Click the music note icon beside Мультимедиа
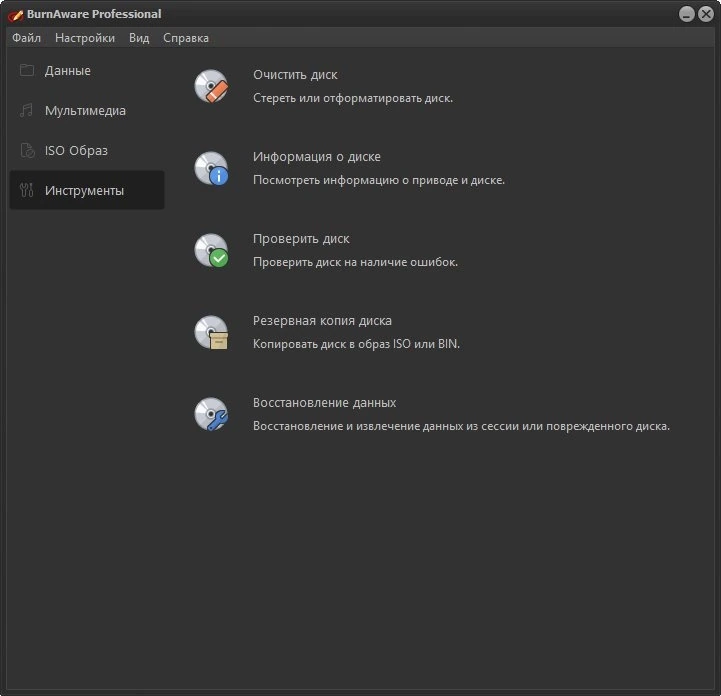This screenshot has width=721, height=696. (27, 110)
